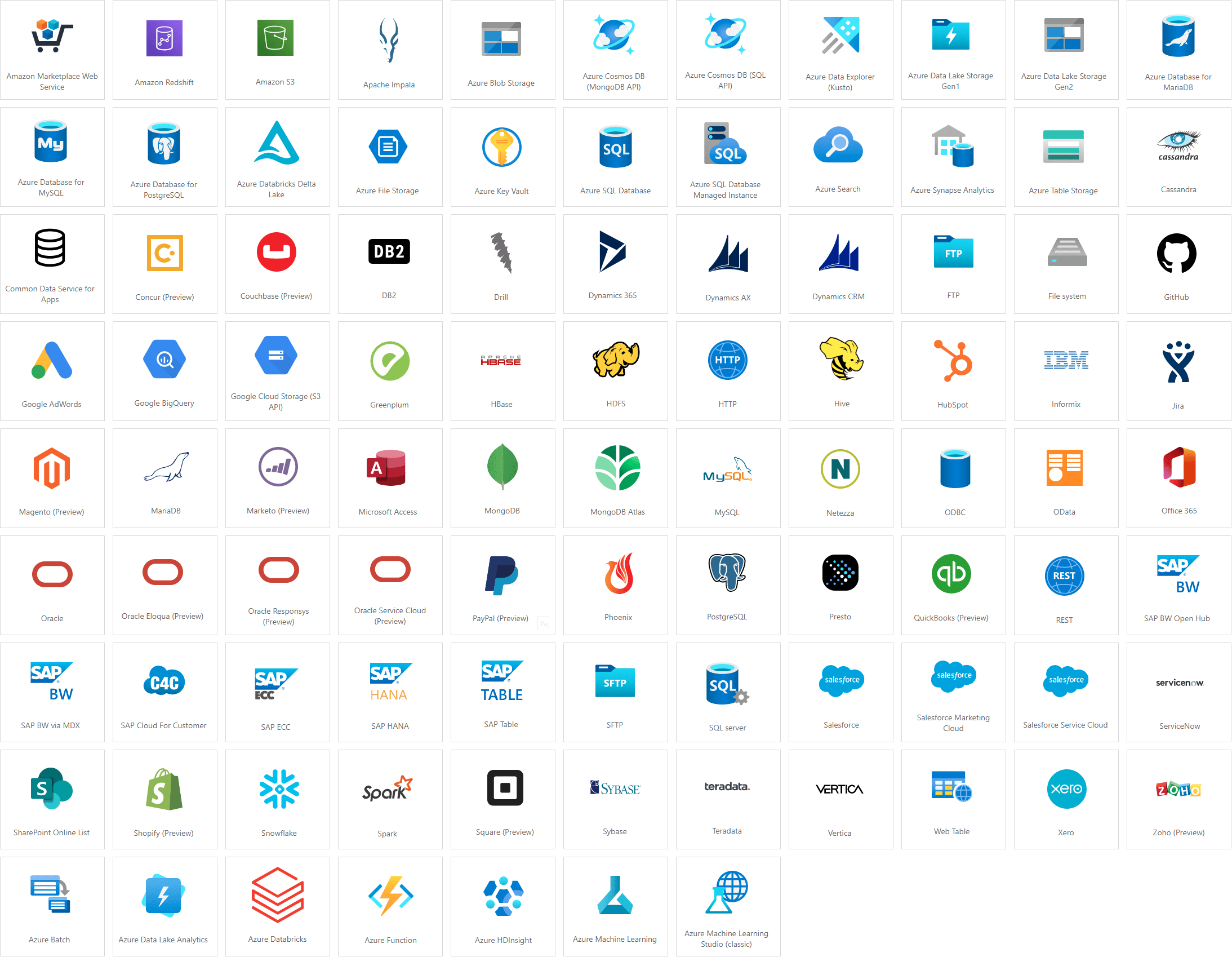The image size is (1232, 957).
Task: Click the Azure Function lightning icon
Action: (x=390, y=896)
